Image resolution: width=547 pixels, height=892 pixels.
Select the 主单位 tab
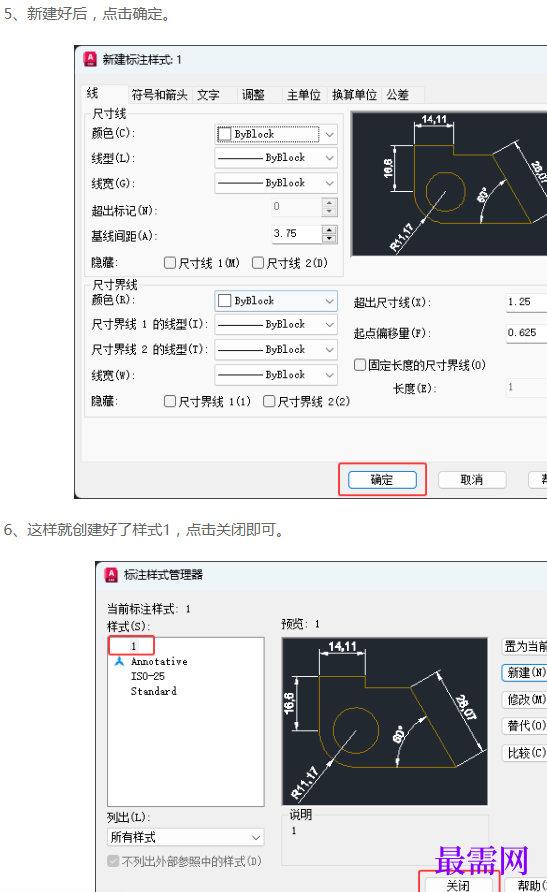coord(304,94)
